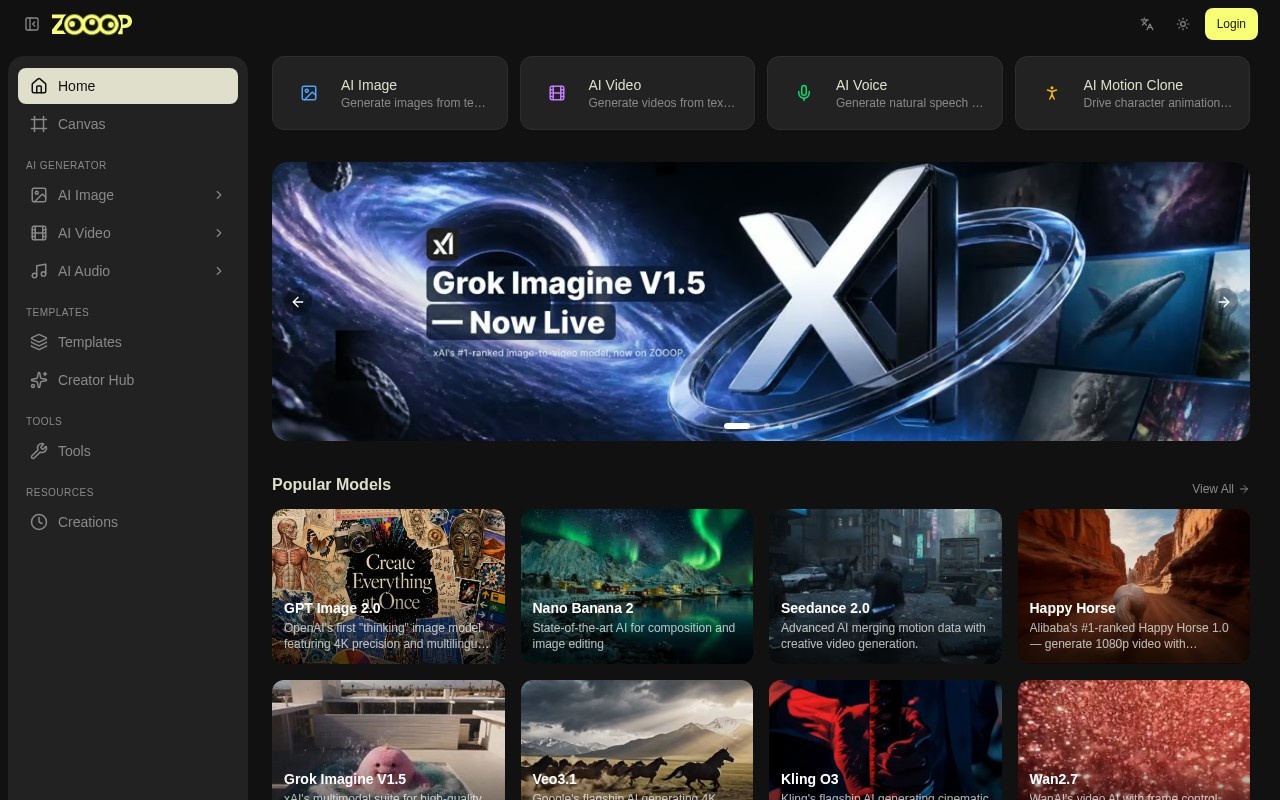Open the Veo3.1 model card
Image resolution: width=1280 pixels, height=800 pixels.
point(637,740)
